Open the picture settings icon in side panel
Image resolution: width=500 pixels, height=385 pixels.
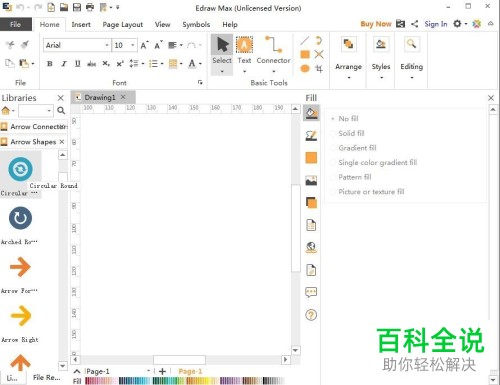(311, 180)
